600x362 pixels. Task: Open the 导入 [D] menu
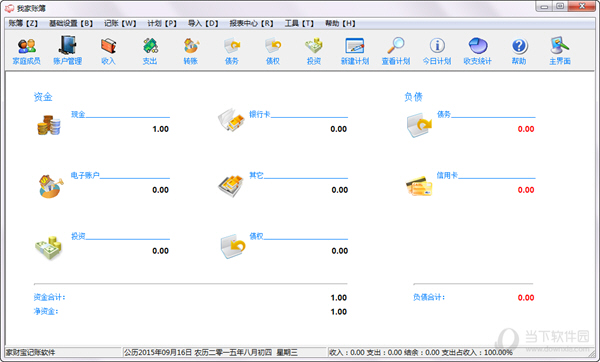203,23
